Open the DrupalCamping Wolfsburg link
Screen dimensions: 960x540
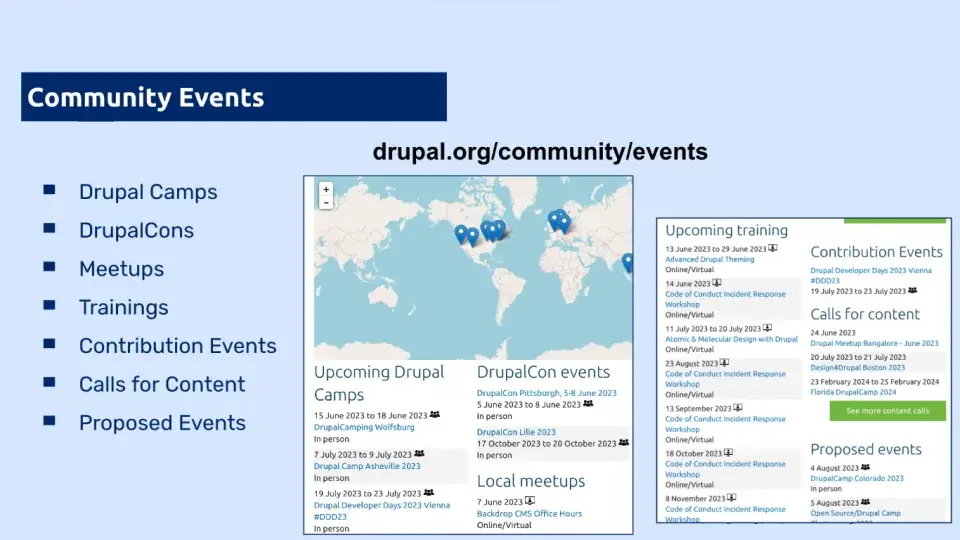point(364,427)
